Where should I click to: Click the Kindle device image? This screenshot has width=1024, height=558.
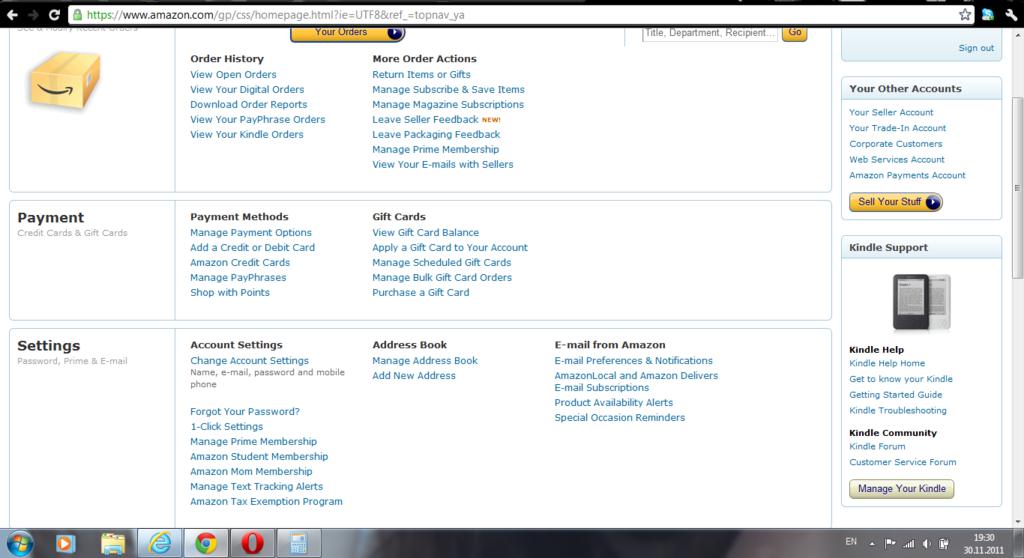[x=921, y=302]
